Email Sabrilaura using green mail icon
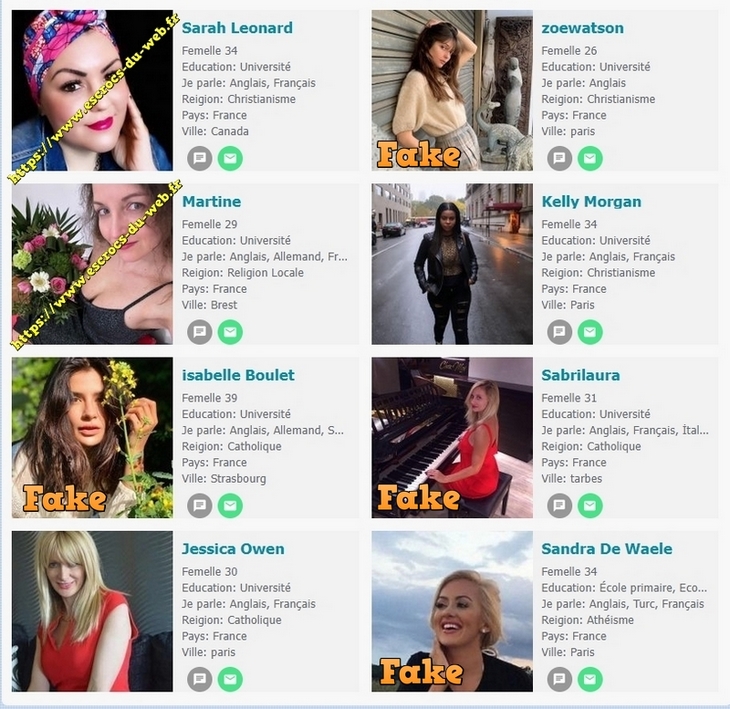The width and height of the screenshot is (730, 709). [590, 506]
